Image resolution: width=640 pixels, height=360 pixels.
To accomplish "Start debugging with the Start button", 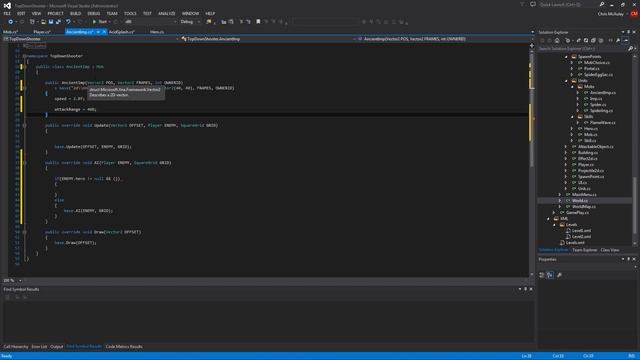I will 100,22.
